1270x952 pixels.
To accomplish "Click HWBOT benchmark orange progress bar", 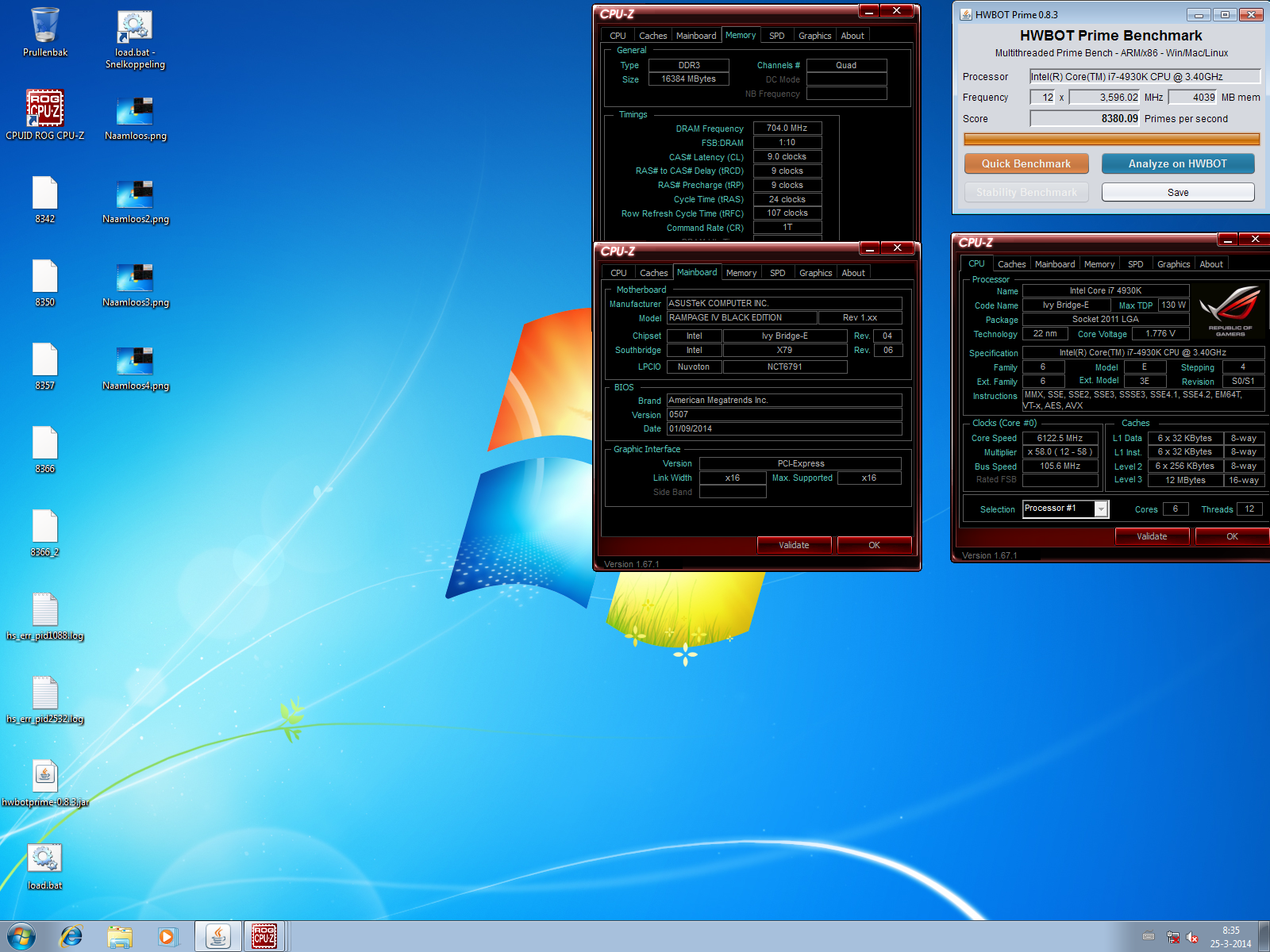I will [1111, 139].
